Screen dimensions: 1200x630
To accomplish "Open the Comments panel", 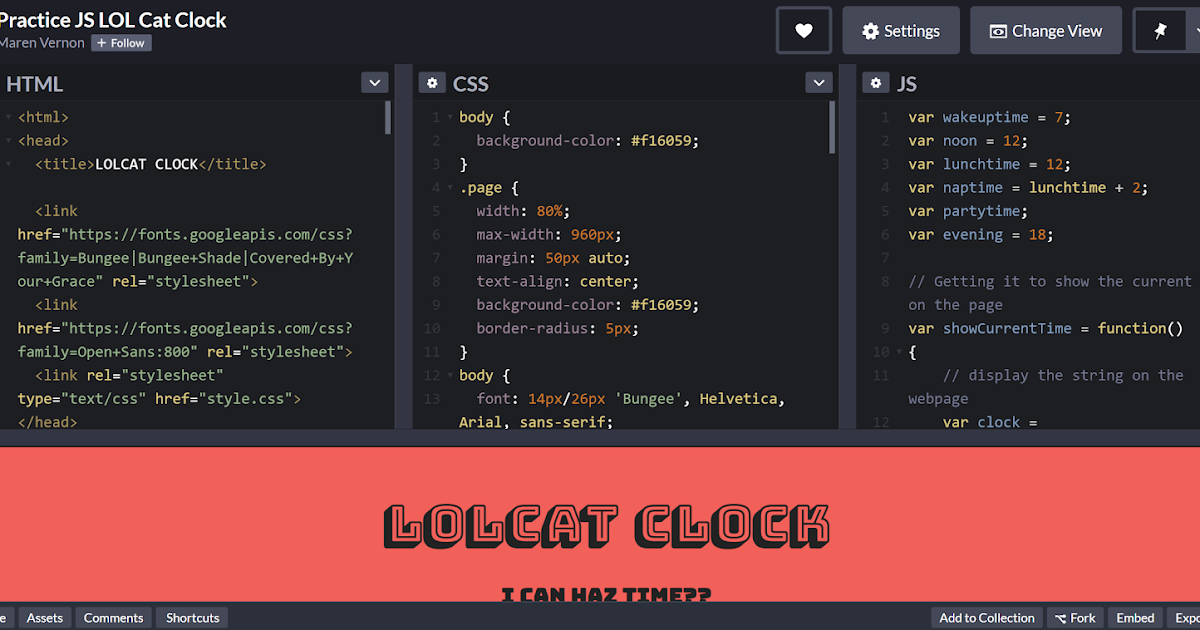I will coord(113,617).
